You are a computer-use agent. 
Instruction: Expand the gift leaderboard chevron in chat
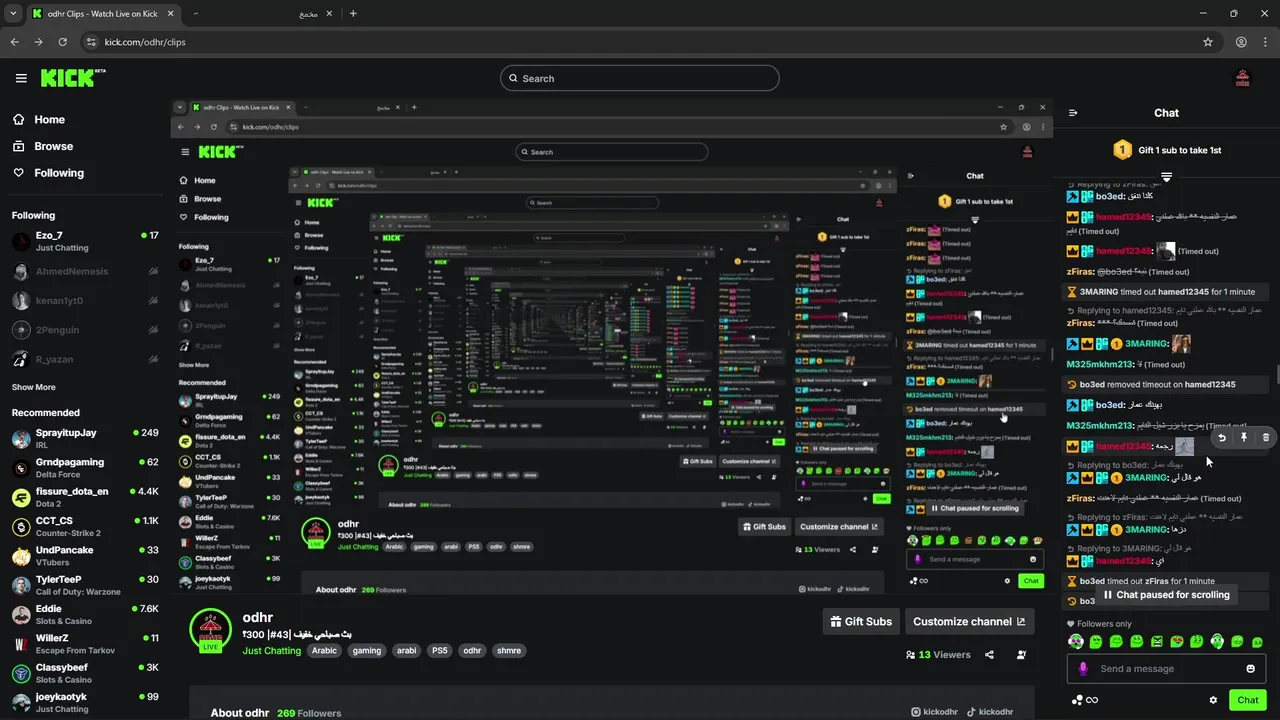coord(1166,177)
